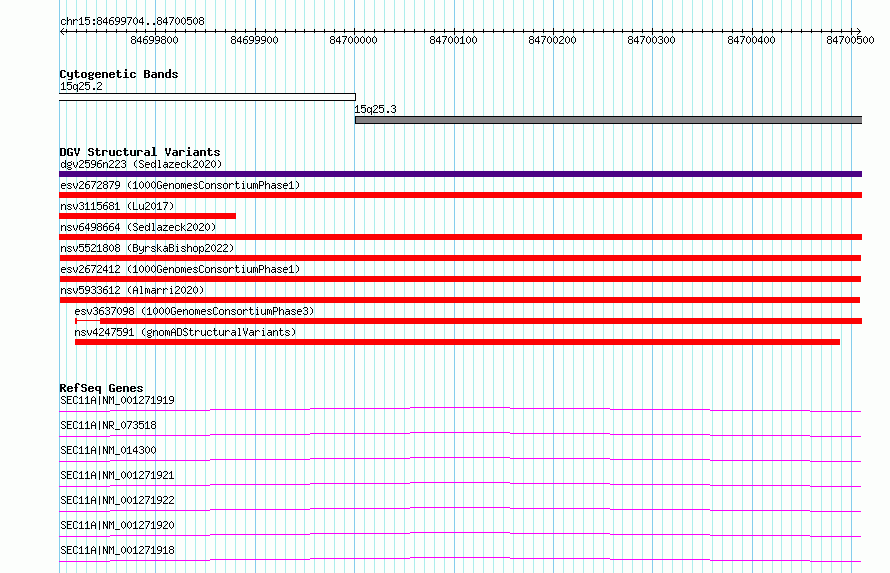Click the SEC11A|NM_001271918 gene label
This screenshot has width=890, height=573.
pyautogui.click(x=117, y=550)
